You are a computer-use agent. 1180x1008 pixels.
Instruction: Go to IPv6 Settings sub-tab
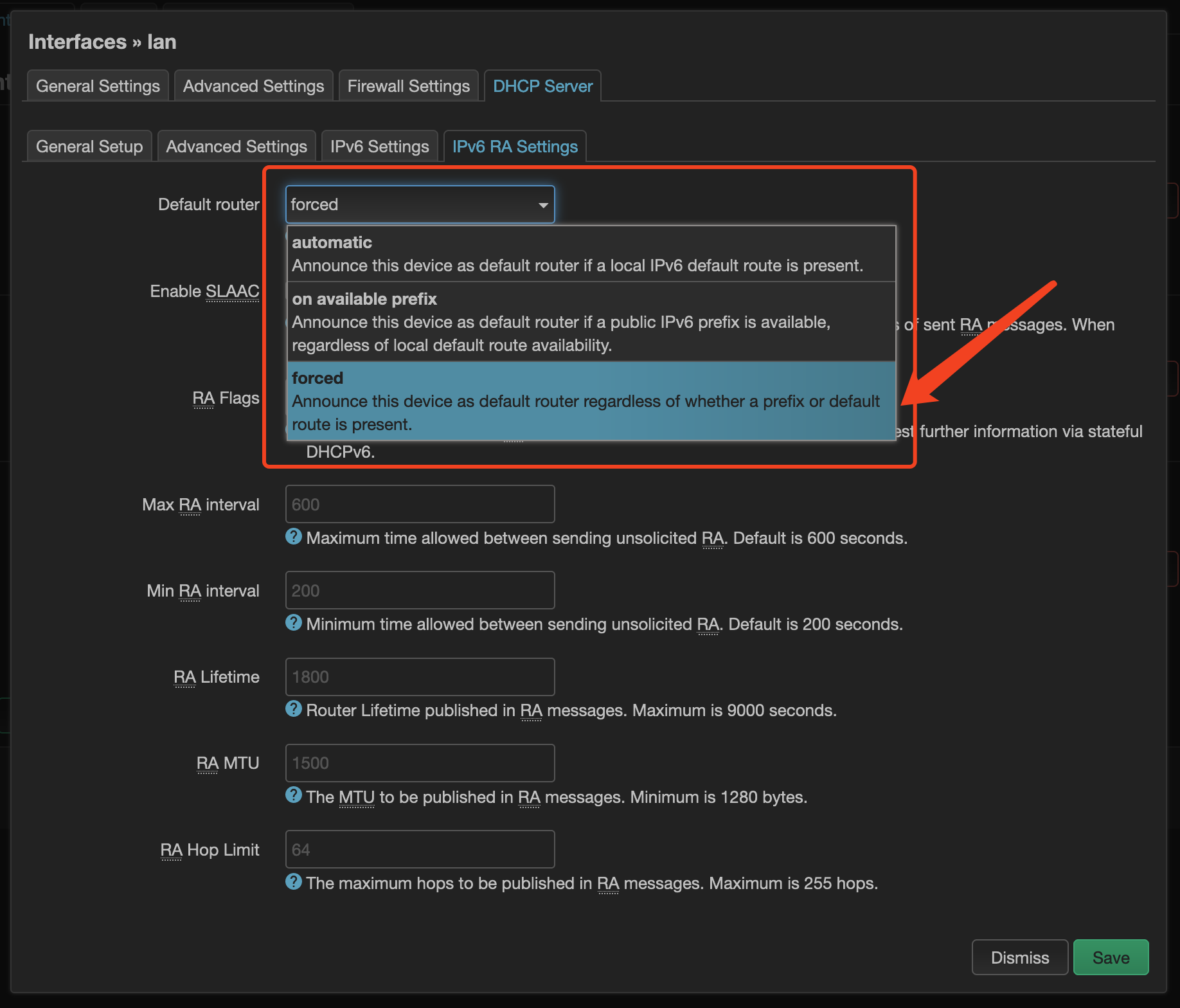click(379, 147)
